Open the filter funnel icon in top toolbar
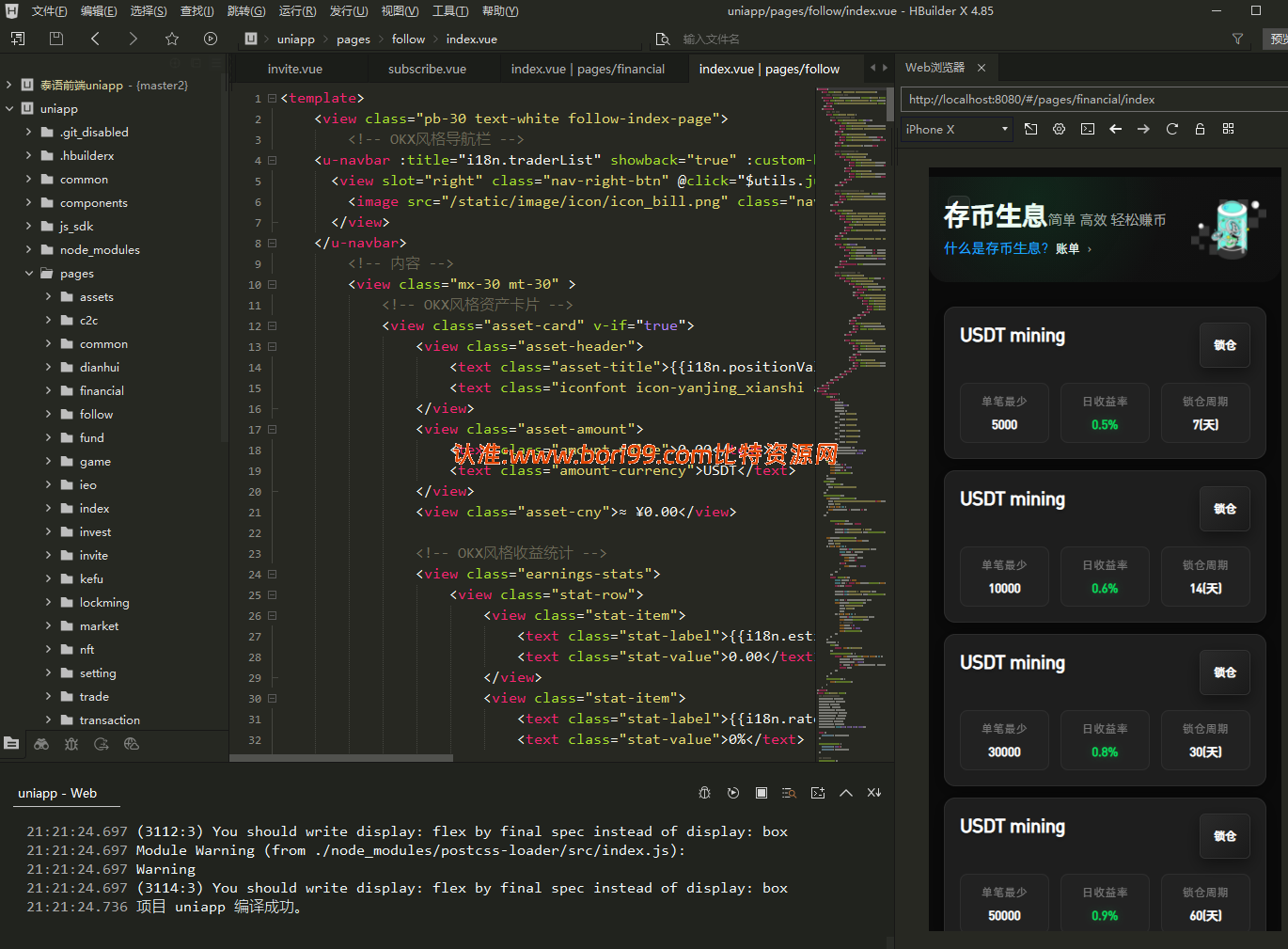The height and width of the screenshot is (949, 1288). click(1237, 39)
